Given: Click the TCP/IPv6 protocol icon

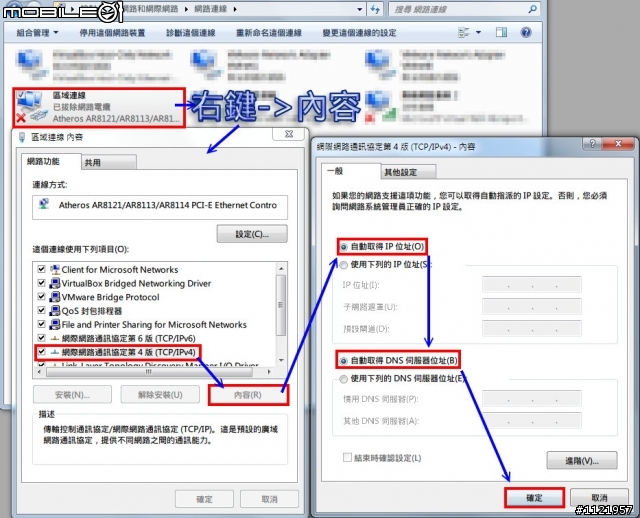Looking at the screenshot, I should [55, 338].
